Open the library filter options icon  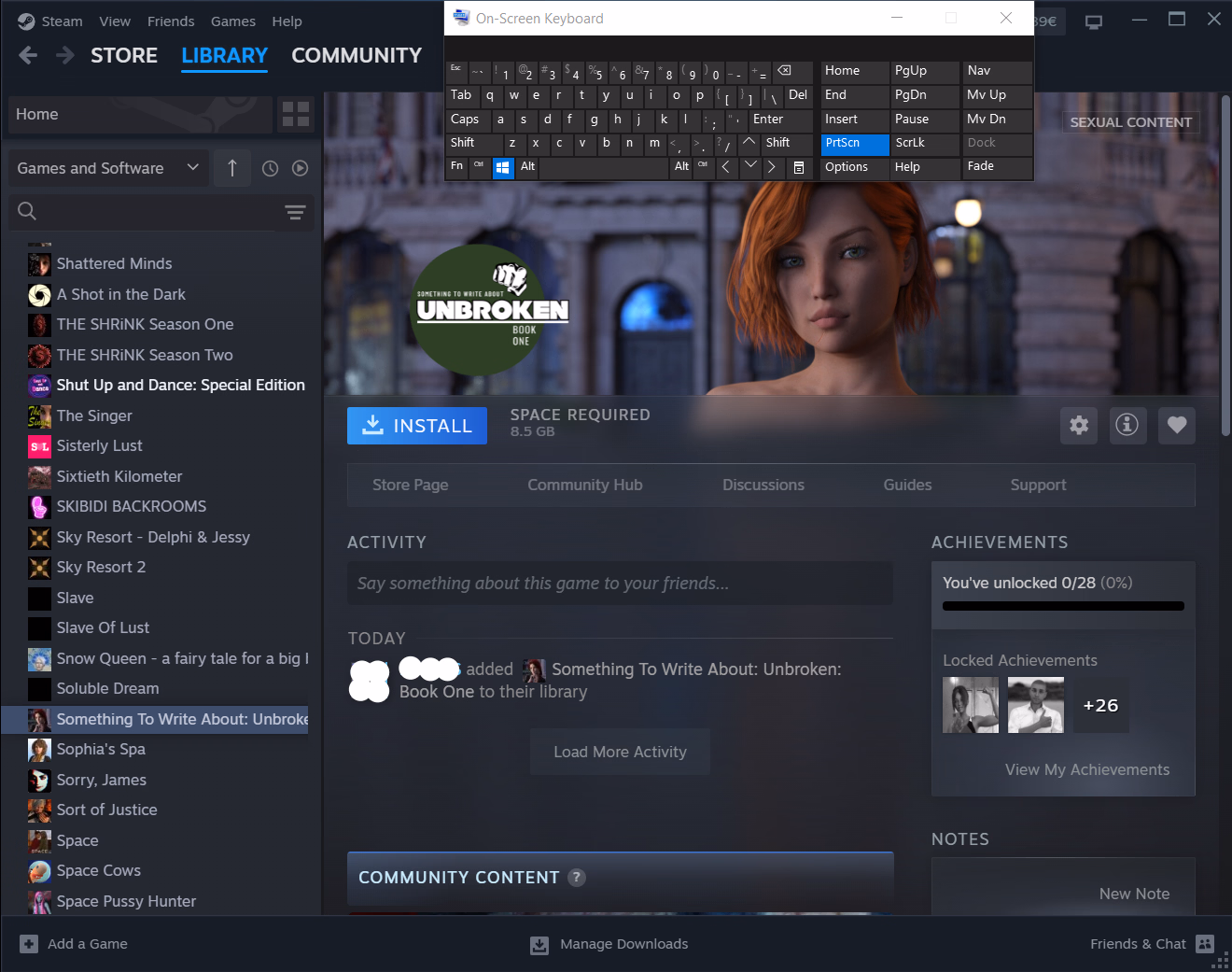[295, 212]
